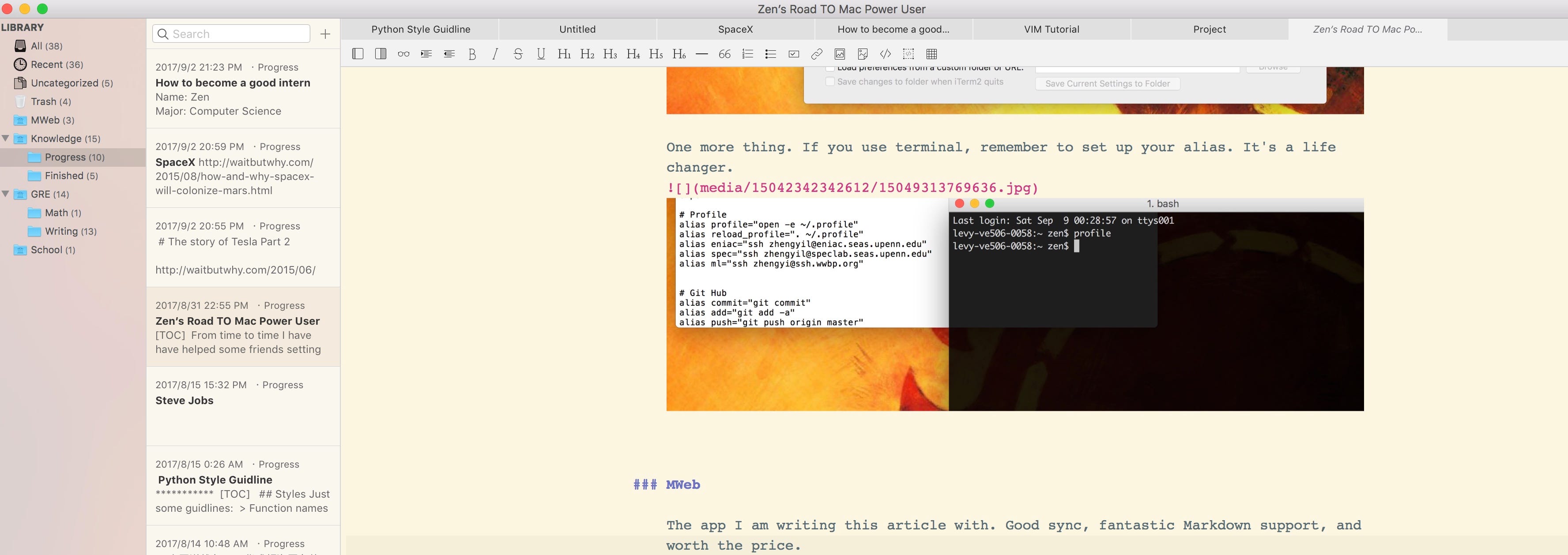
Task: Insert a heading level 6
Action: tap(678, 54)
